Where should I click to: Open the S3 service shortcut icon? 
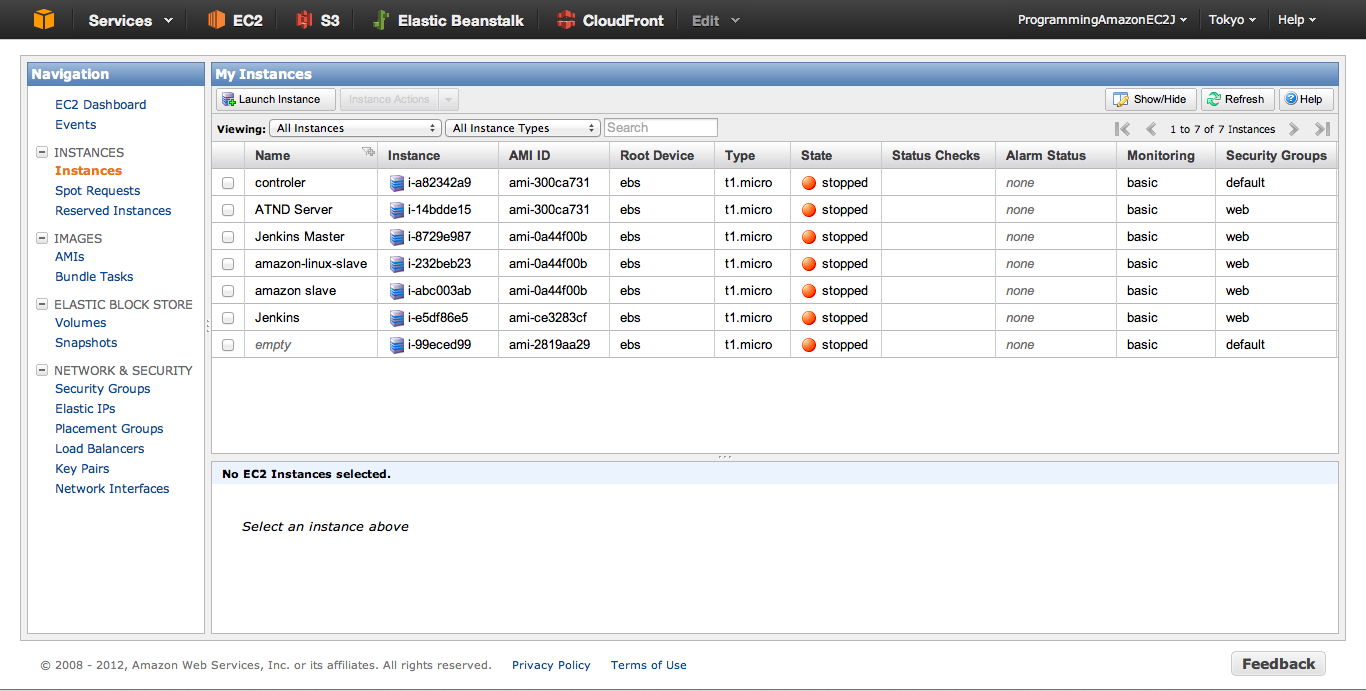[304, 19]
